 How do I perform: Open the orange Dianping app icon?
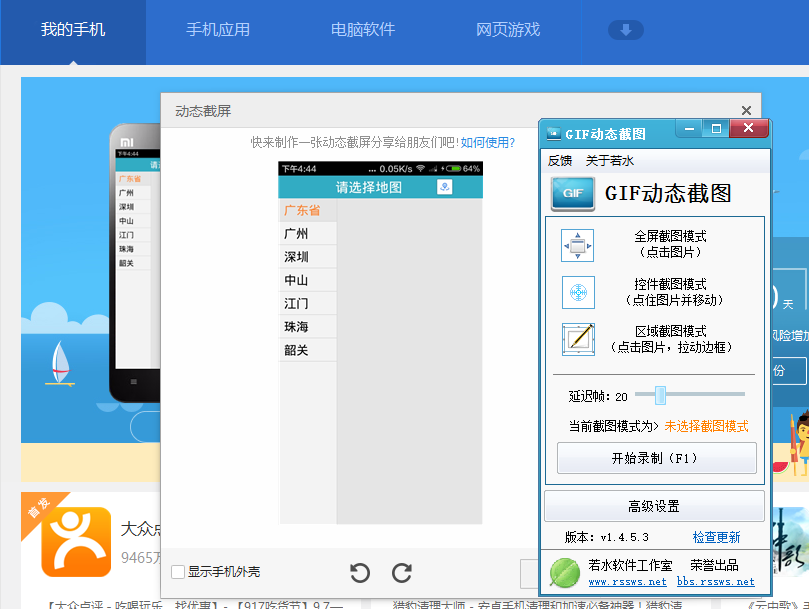coord(76,542)
